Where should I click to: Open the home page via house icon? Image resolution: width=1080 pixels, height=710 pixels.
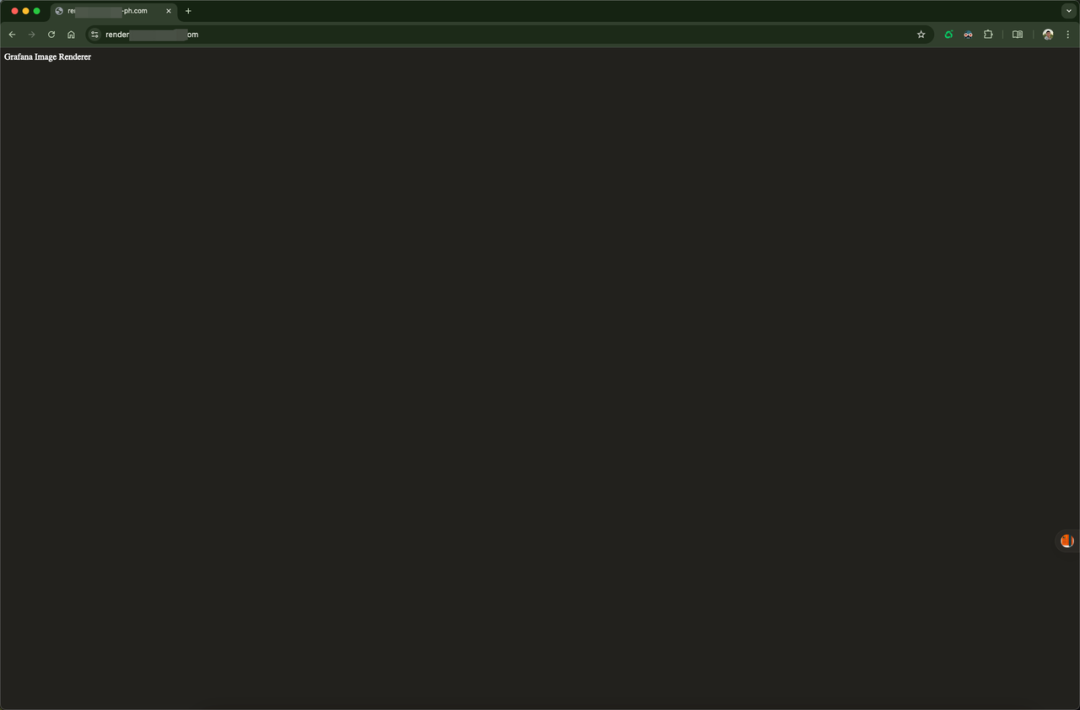(x=71, y=34)
